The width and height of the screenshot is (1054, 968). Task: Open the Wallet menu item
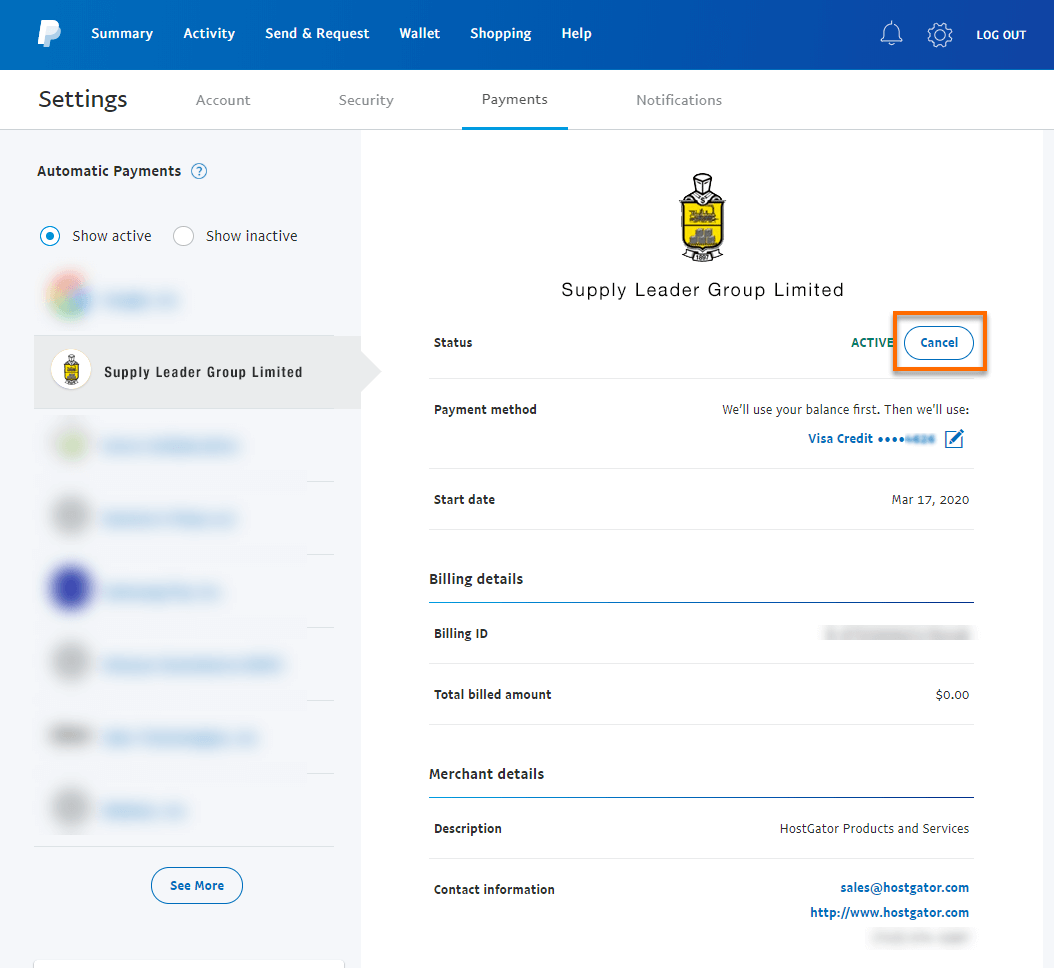coord(419,34)
